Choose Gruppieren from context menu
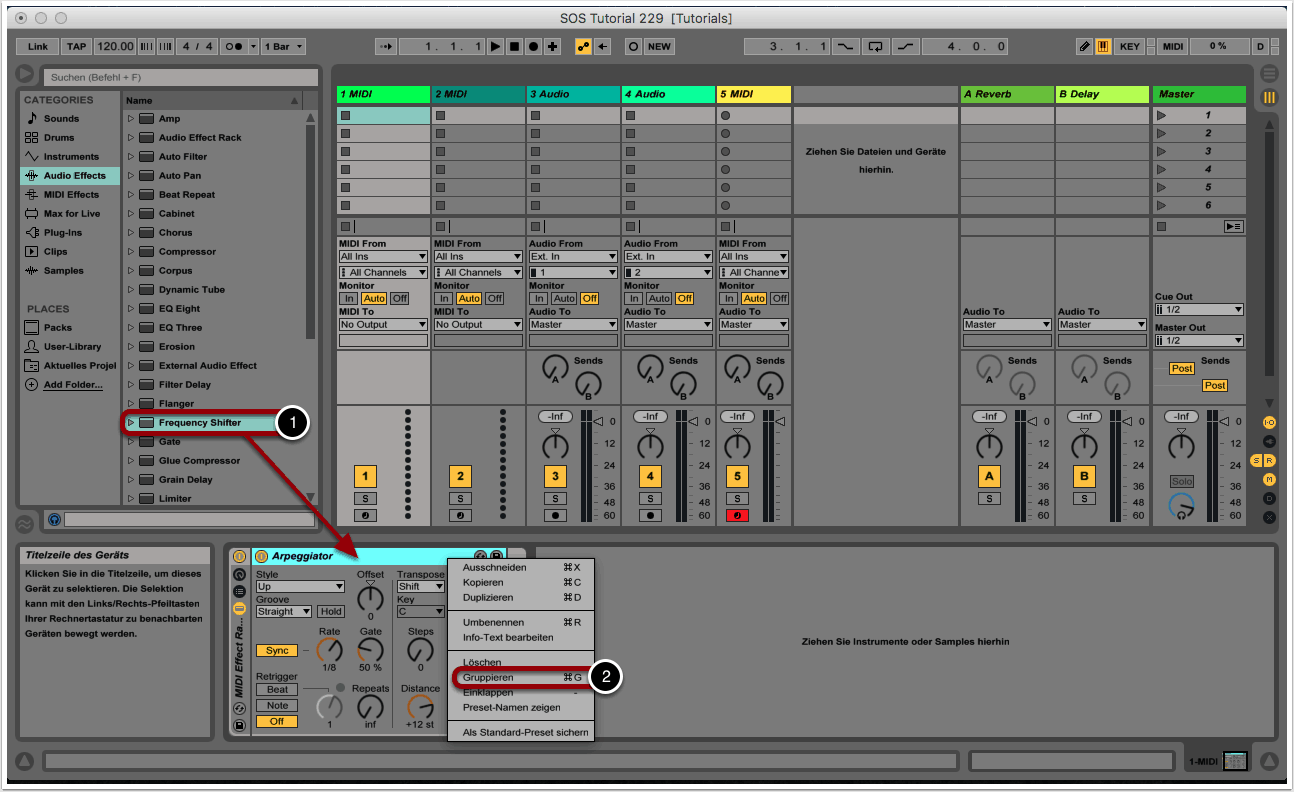Viewport: 1294px width, 792px height. 488,677
